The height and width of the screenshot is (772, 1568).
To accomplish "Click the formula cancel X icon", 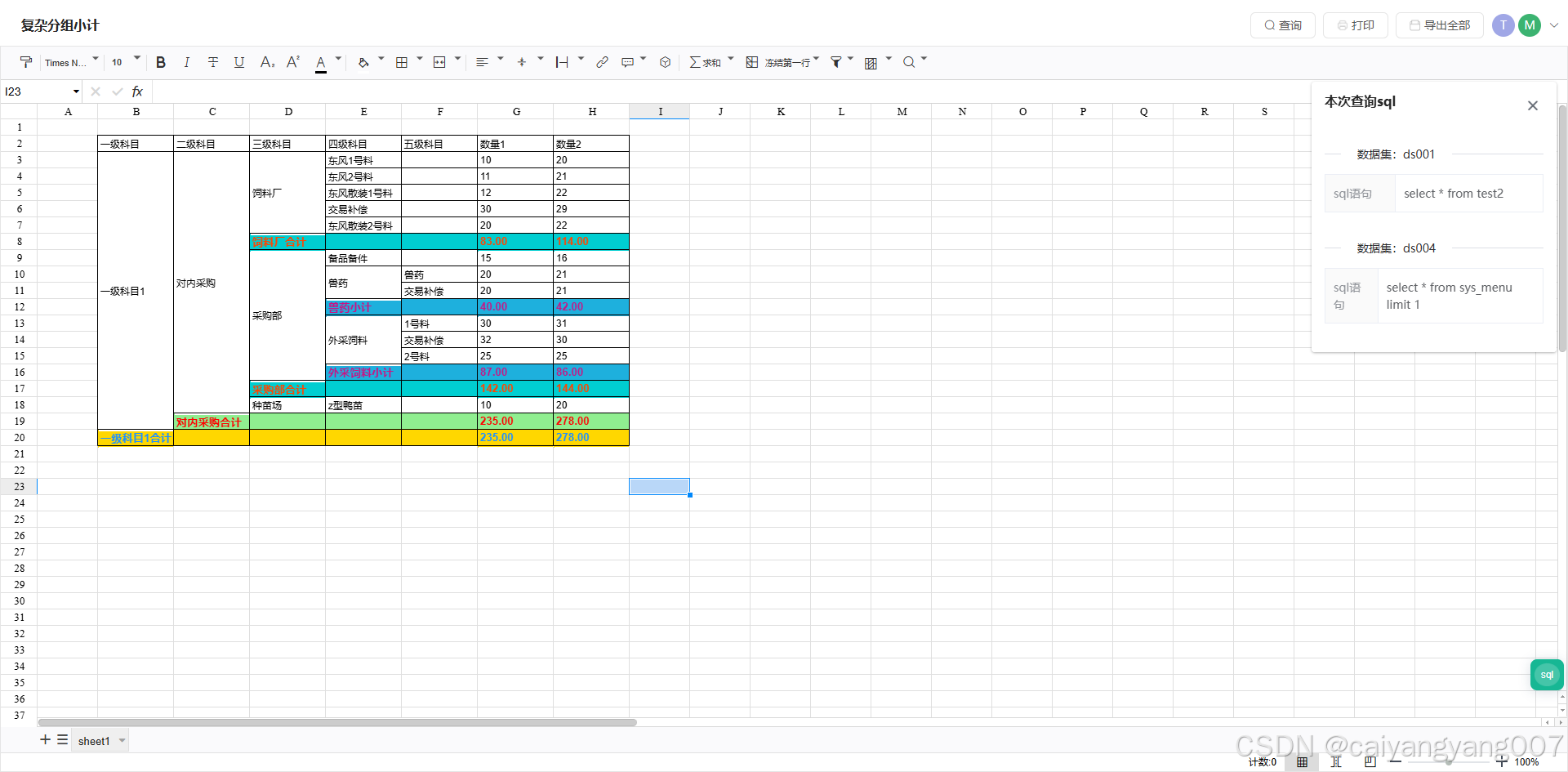I will coord(96,91).
